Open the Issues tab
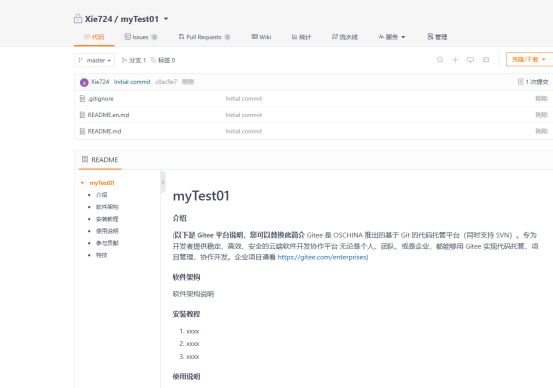This screenshot has height=388, width=553. click(141, 37)
